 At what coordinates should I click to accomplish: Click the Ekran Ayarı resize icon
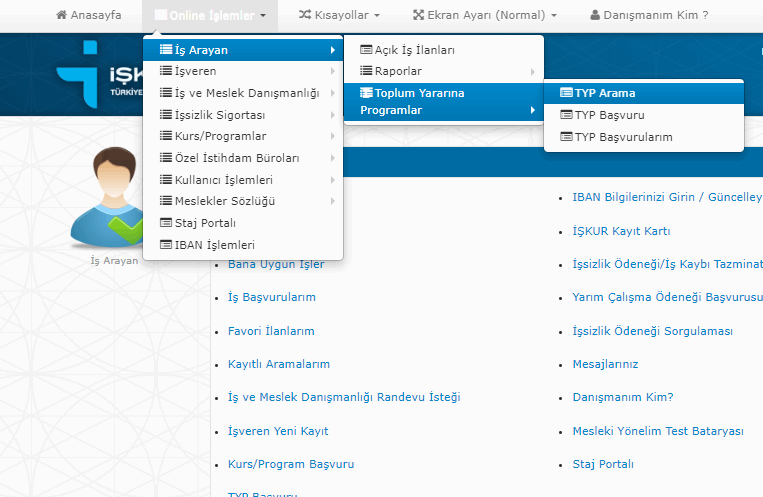[x=419, y=15]
